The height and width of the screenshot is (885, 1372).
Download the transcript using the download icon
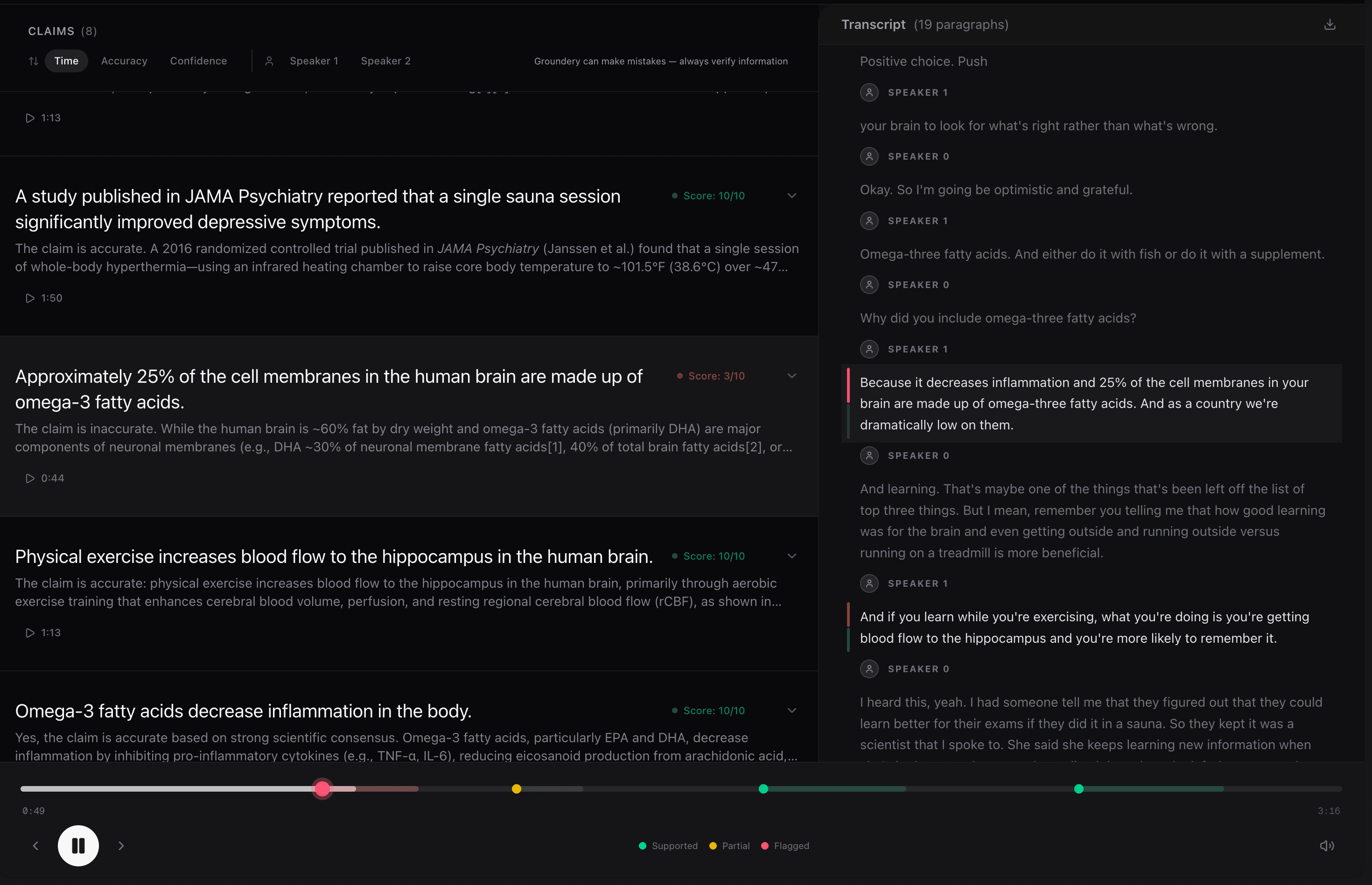pyautogui.click(x=1330, y=25)
